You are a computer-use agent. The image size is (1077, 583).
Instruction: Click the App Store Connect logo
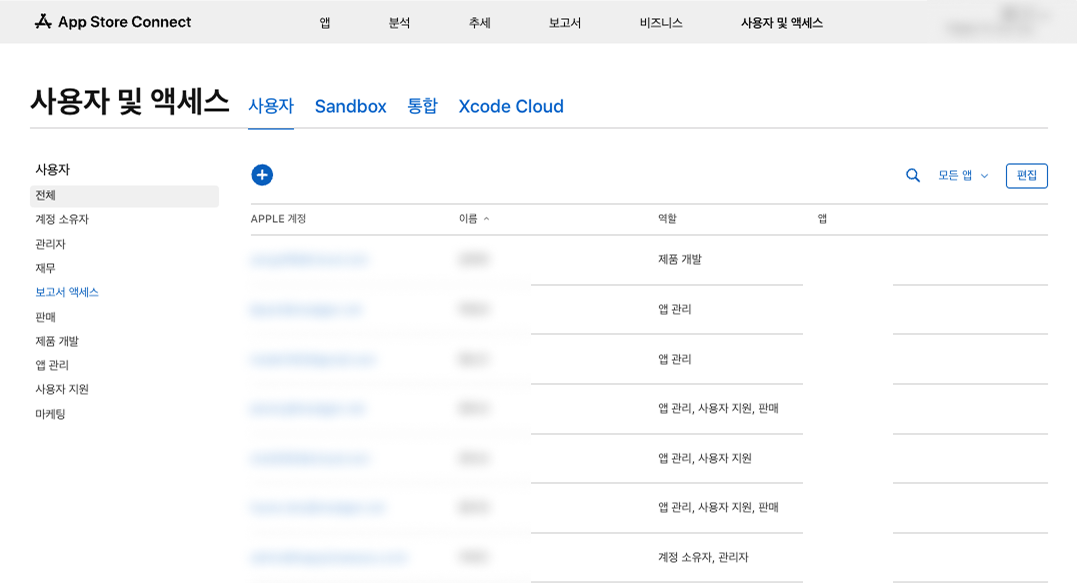pos(113,22)
